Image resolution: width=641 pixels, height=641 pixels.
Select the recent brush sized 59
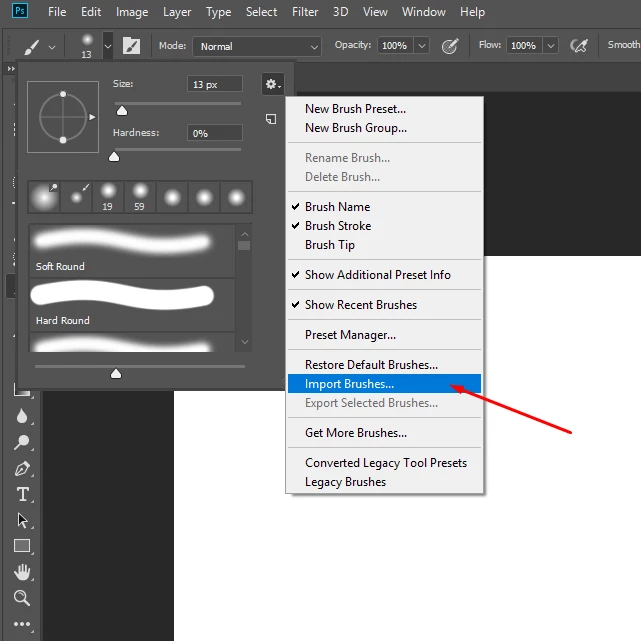point(140,197)
